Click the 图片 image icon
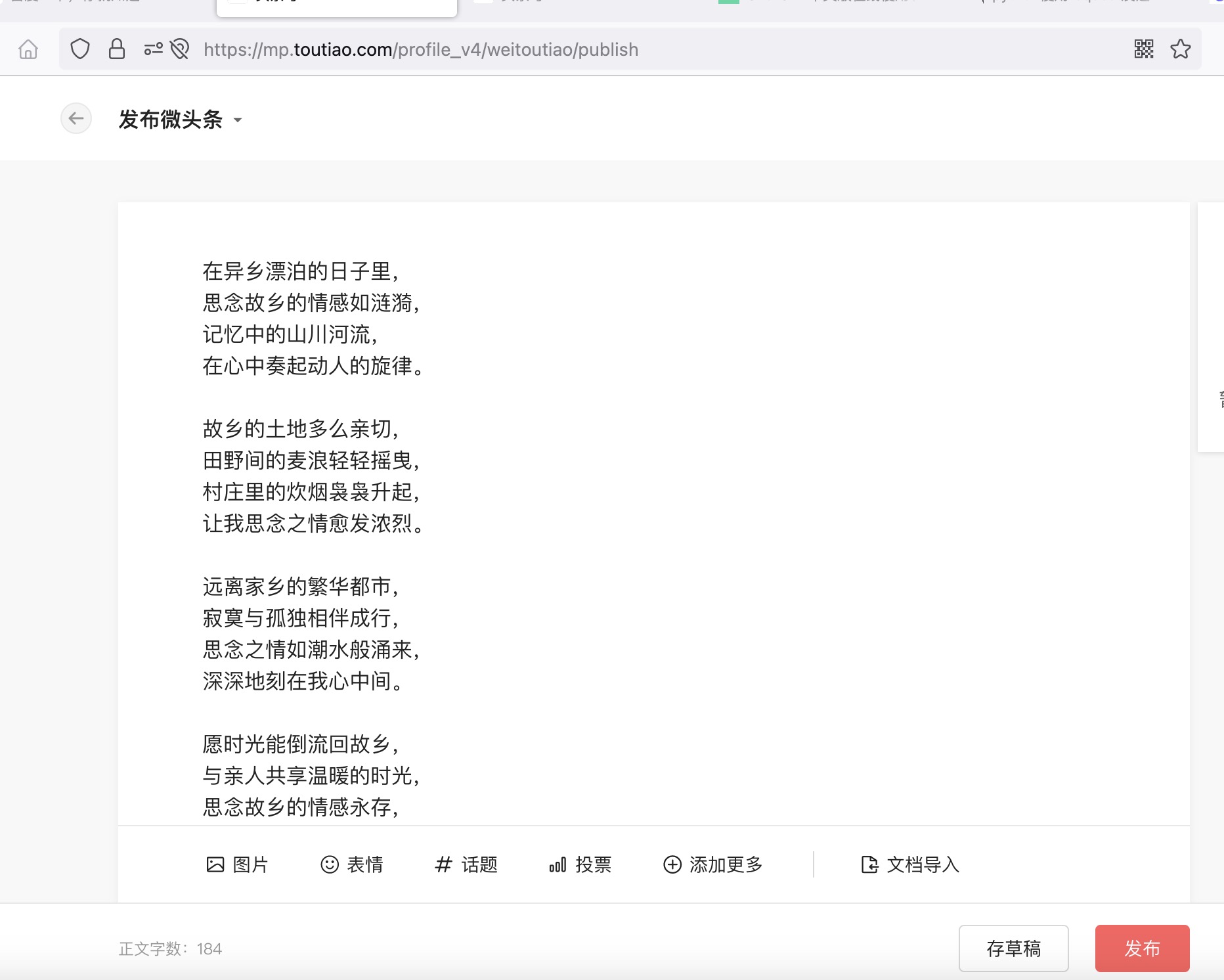1224x980 pixels. pos(237,864)
